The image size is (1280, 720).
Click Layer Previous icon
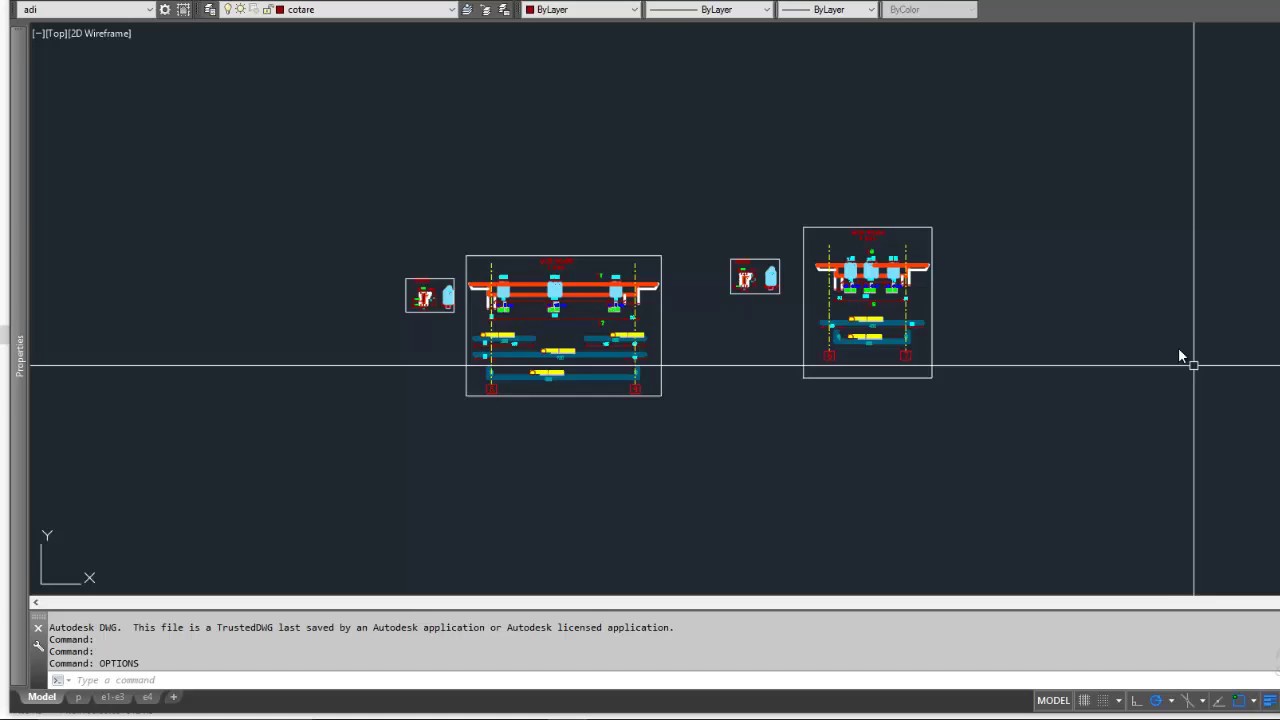[485, 9]
